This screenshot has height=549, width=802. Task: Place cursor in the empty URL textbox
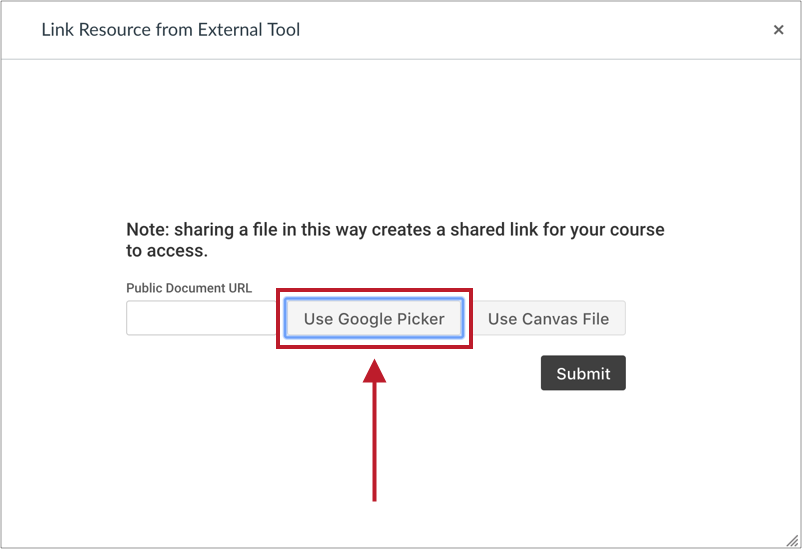202,318
